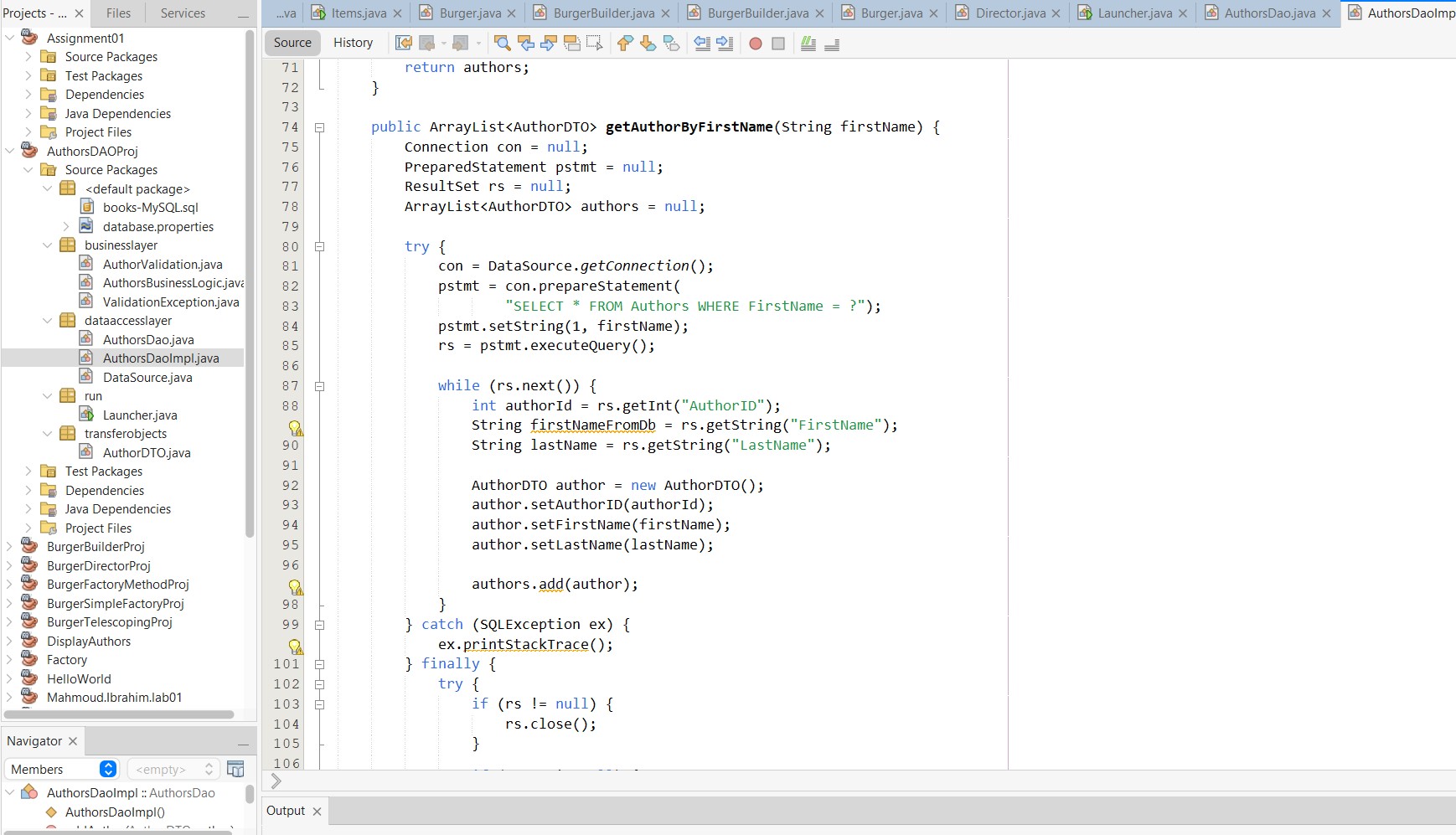Toggle Bookmark icon in editor toolbar

tap(671, 44)
